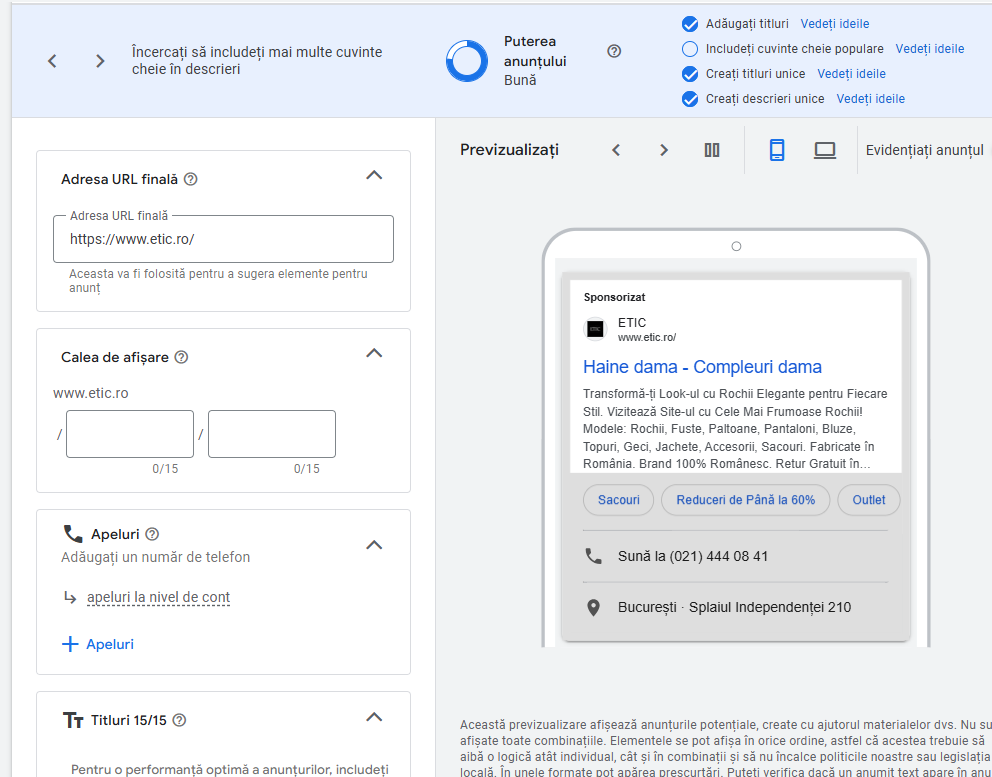
Task: Go to next recommendation in top banner
Action: [100, 61]
